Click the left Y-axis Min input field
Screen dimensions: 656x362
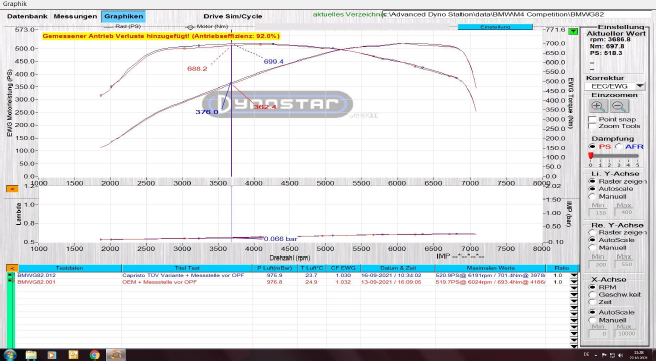tap(597, 212)
